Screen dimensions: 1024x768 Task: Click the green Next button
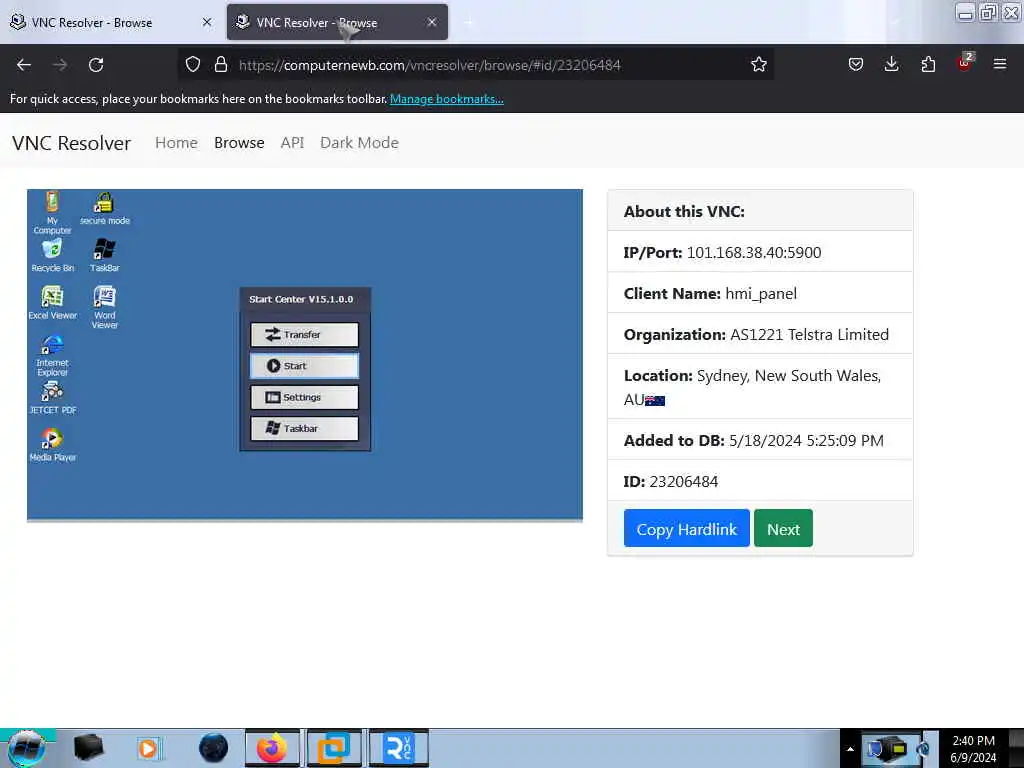coord(783,528)
